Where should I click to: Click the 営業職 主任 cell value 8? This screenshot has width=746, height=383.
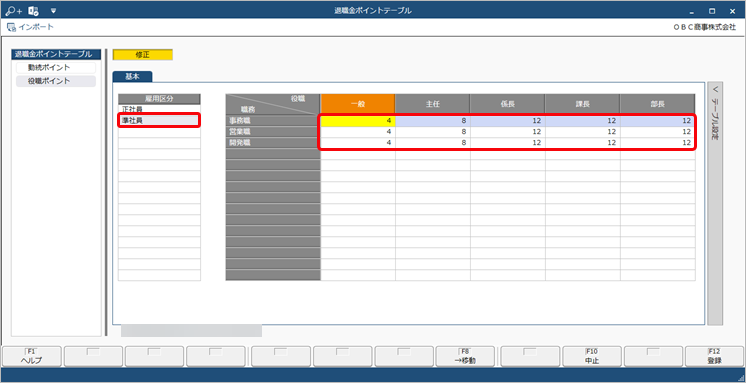point(432,131)
